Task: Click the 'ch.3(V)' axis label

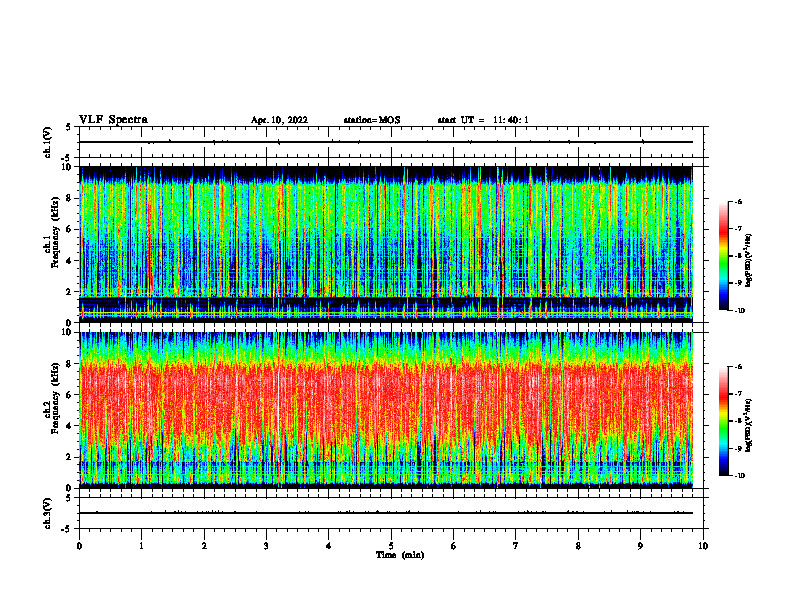Action: pos(48,513)
